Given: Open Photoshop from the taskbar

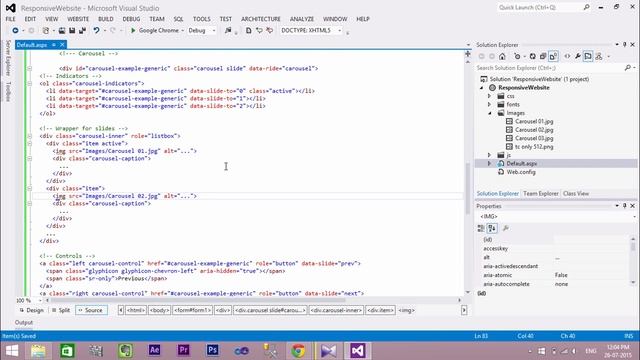Looking at the screenshot, I should click(x=212, y=350).
